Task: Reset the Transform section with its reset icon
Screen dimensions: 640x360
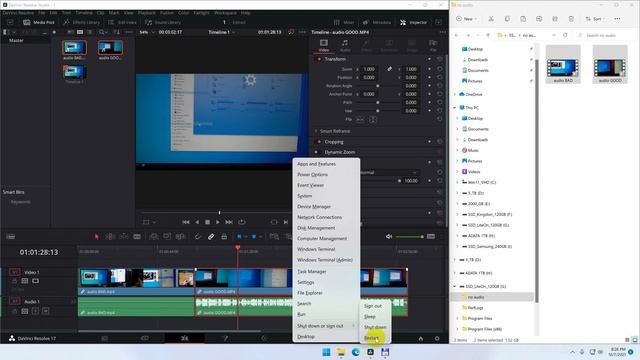Action: tap(440, 59)
